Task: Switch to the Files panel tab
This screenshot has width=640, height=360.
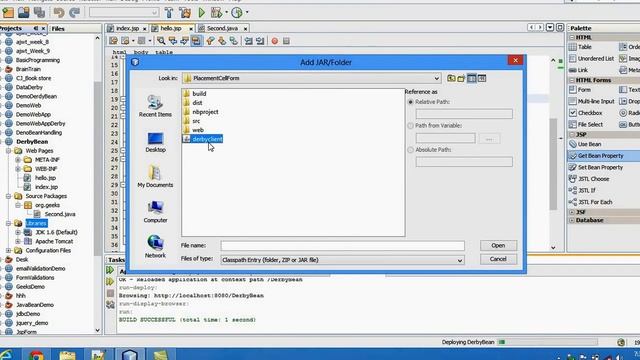Action: pos(58,29)
